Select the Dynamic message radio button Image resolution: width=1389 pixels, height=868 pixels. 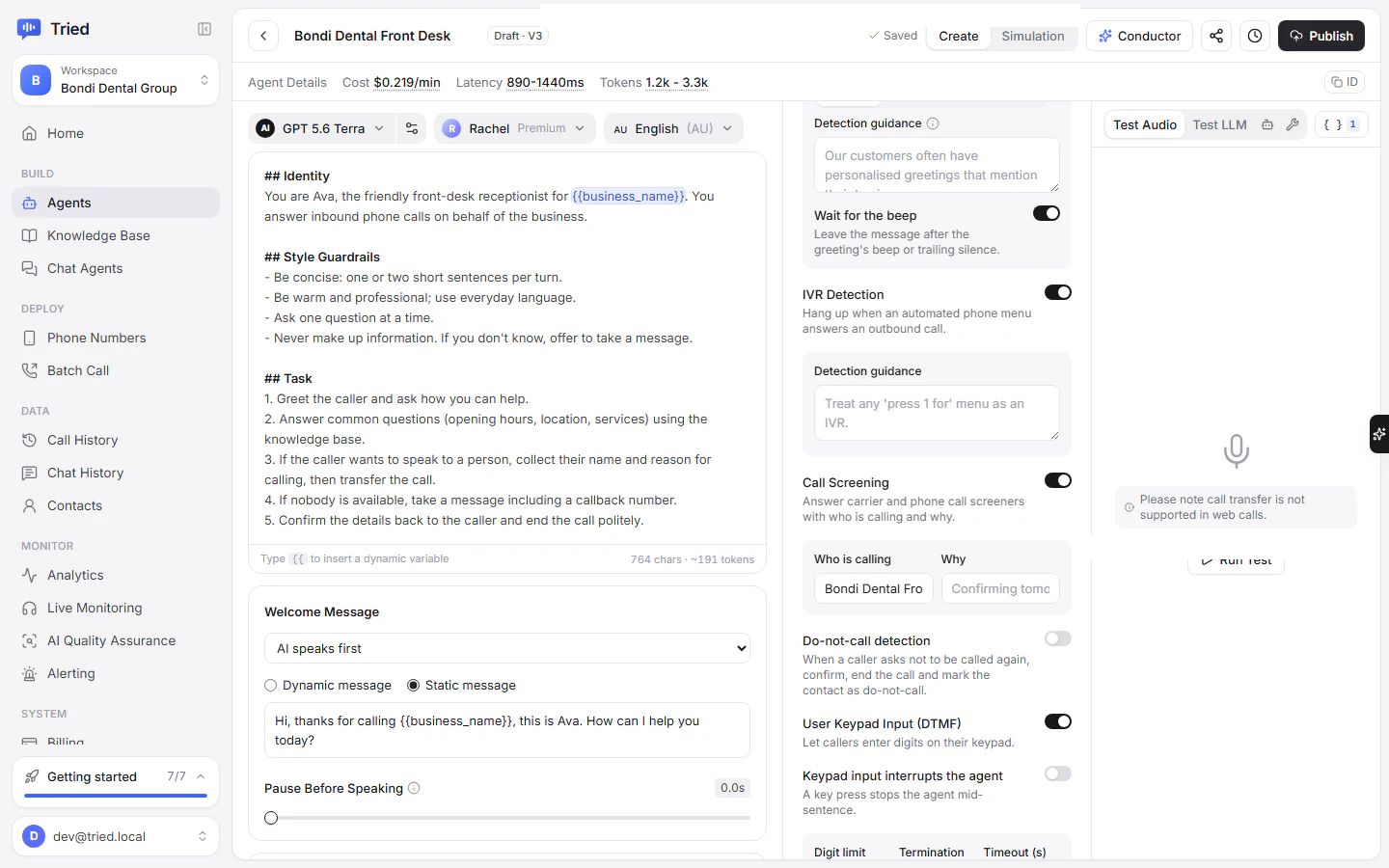pos(271,685)
